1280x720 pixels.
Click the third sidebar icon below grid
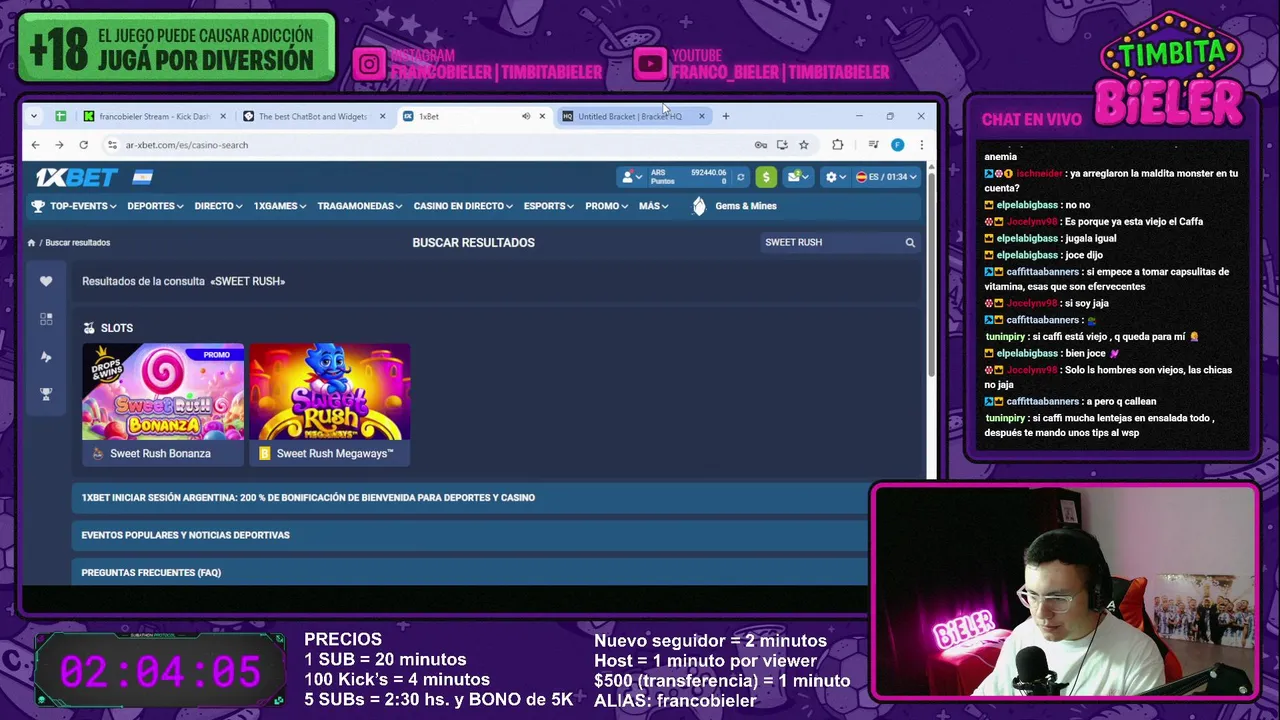(x=46, y=357)
